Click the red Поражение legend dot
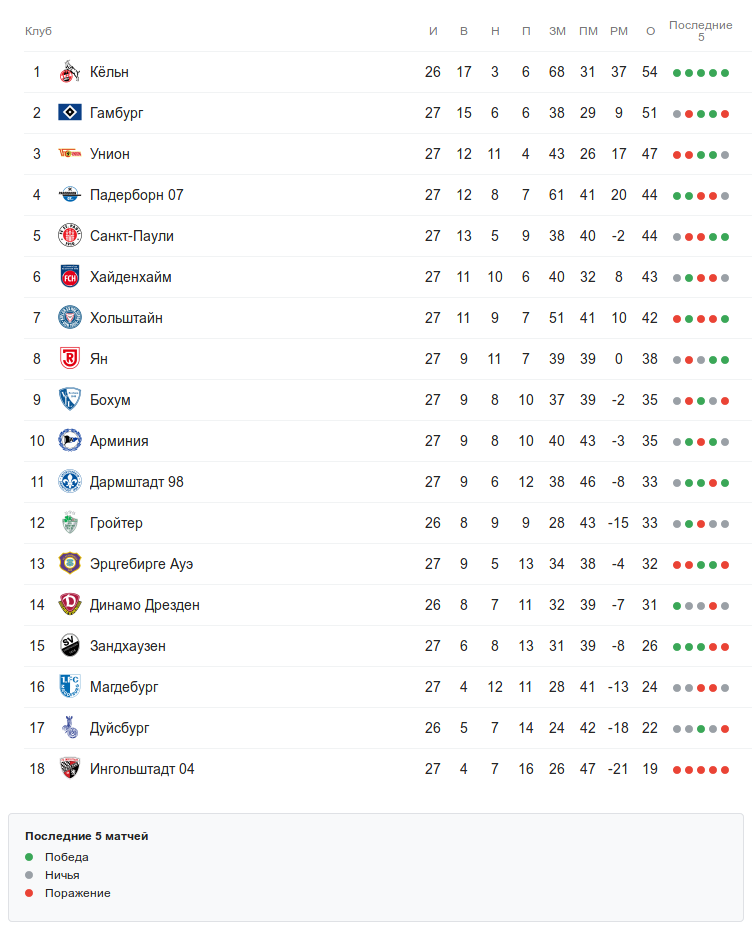This screenshot has width=752, height=930. (x=29, y=893)
